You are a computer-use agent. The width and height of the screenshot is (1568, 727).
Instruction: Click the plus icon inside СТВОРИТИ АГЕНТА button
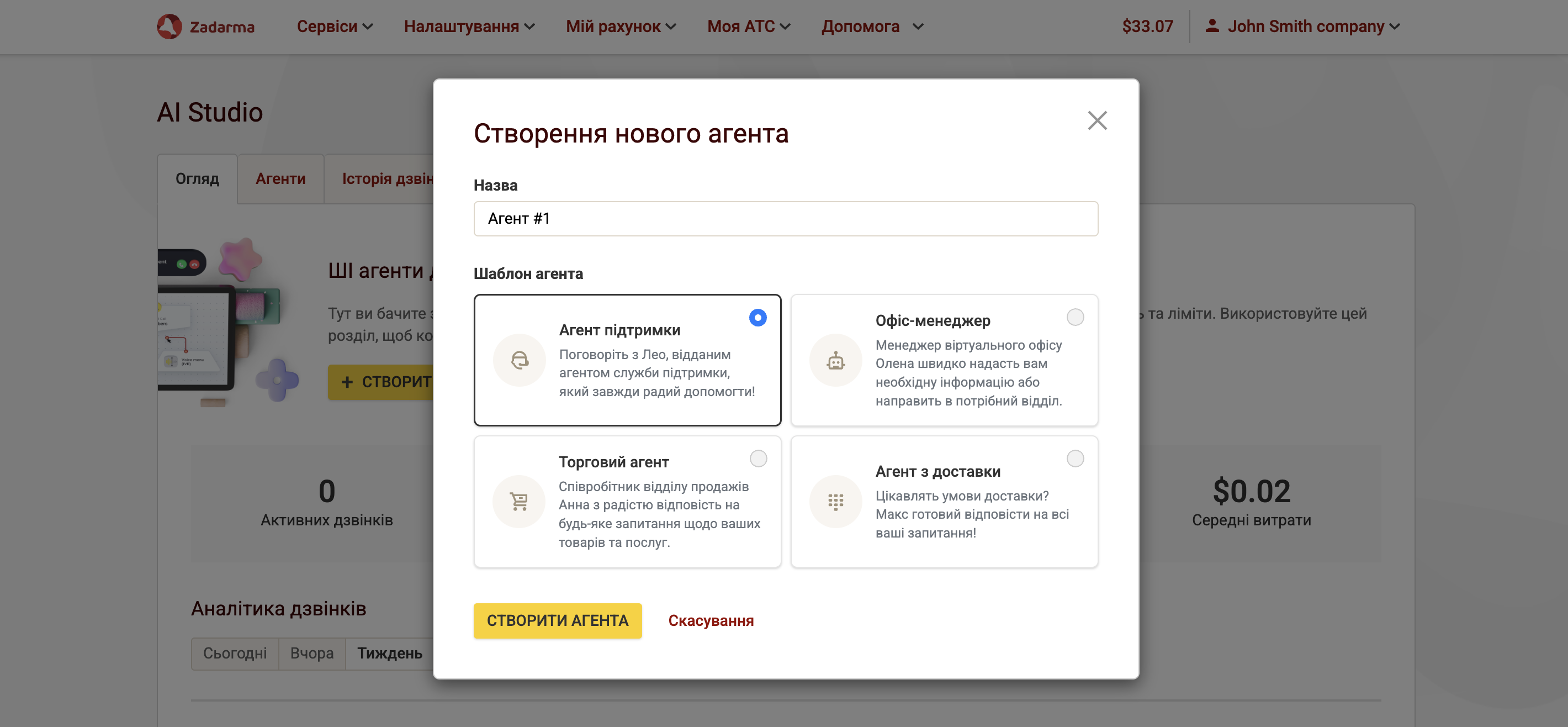347,382
